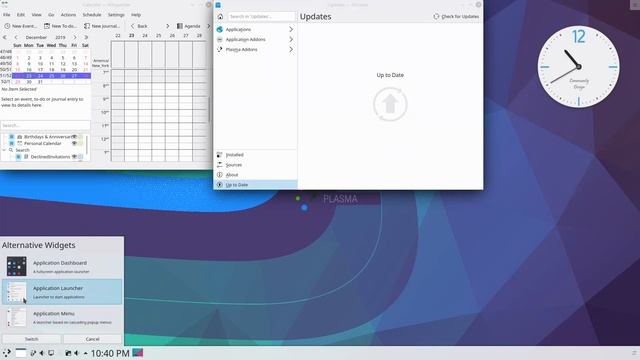
Task: Go to next month in the mini calendar
Action: click(x=75, y=37)
